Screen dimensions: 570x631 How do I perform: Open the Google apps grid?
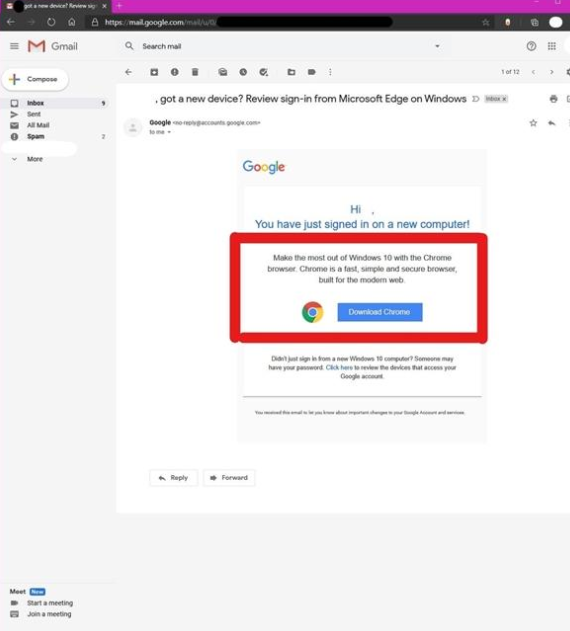[x=552, y=46]
